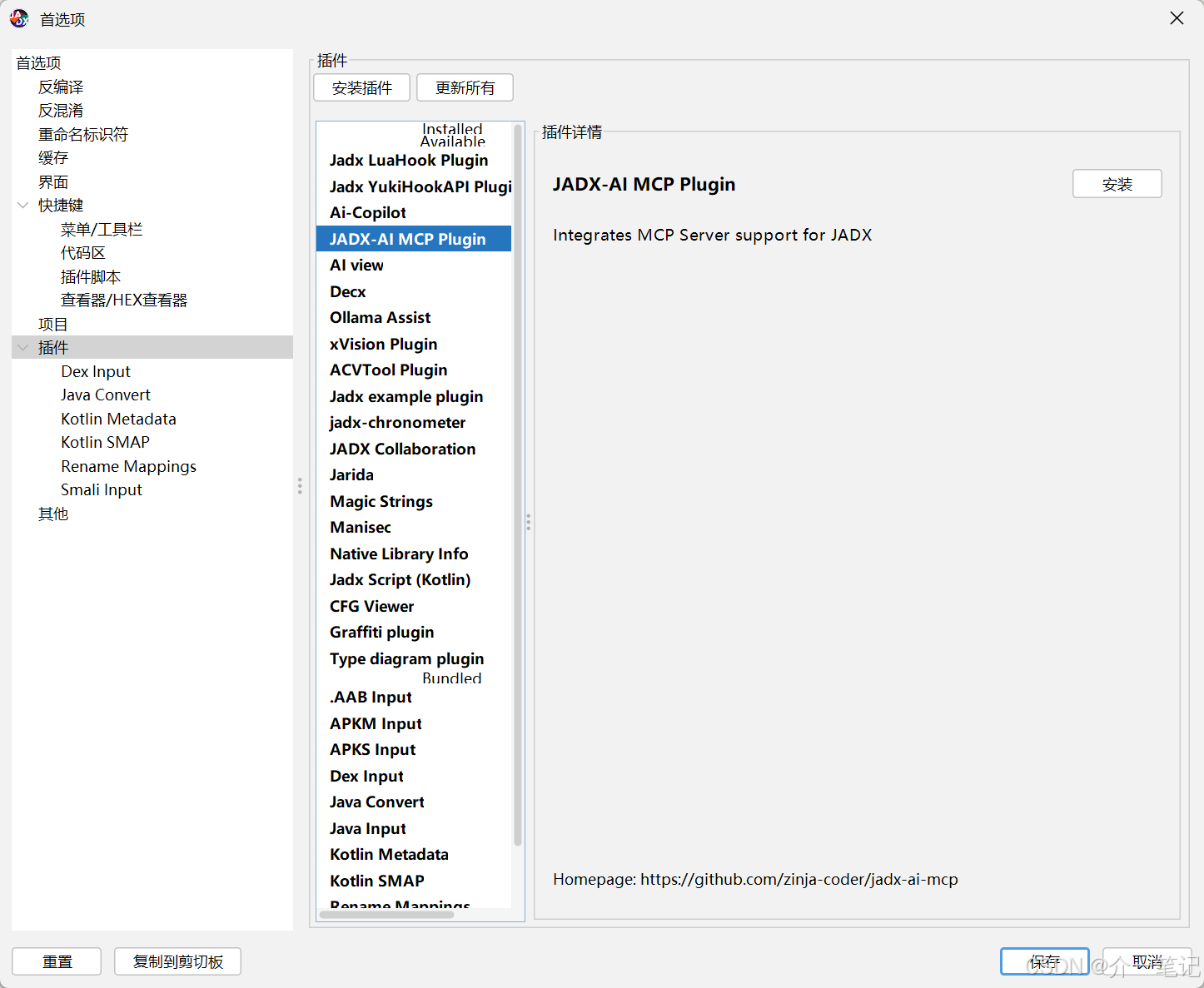
Task: Select 反混淆 in preferences tree
Action: pos(61,110)
